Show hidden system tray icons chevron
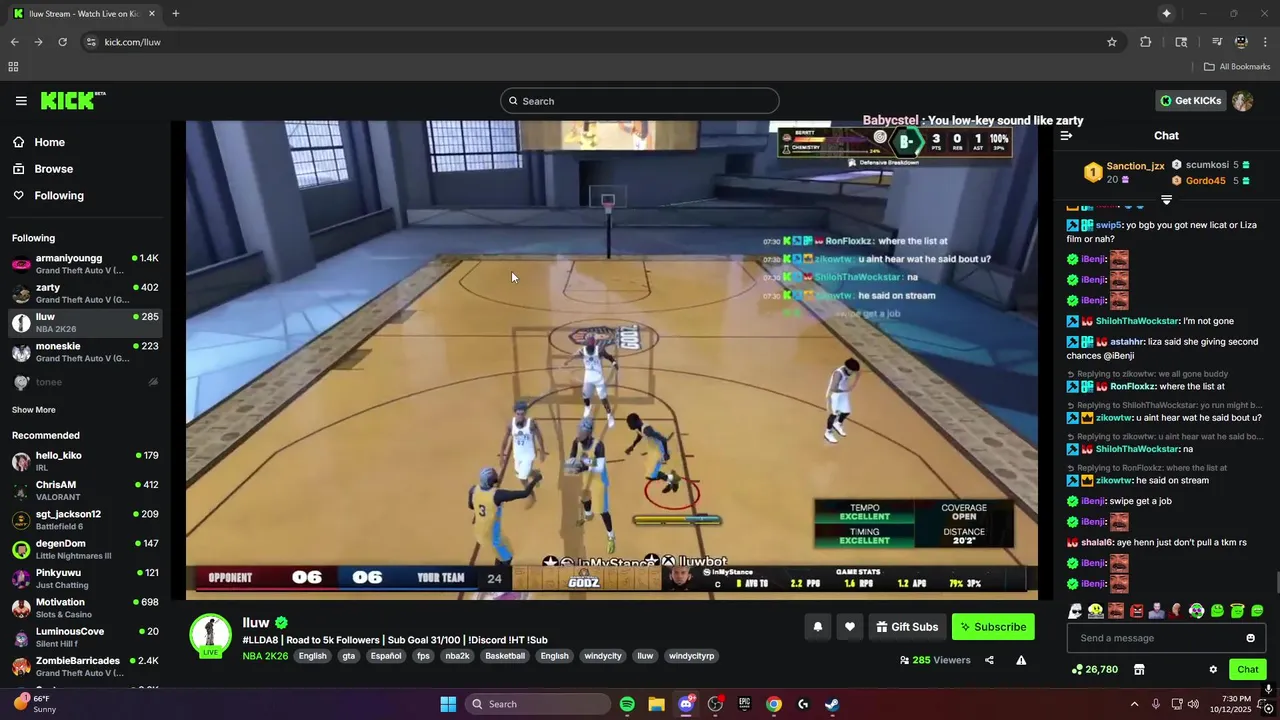Viewport: 1280px width, 720px height. point(1134,704)
